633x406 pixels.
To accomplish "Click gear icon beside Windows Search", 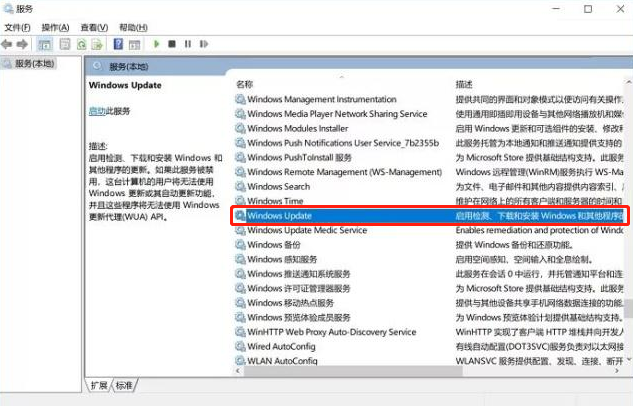I will point(240,186).
